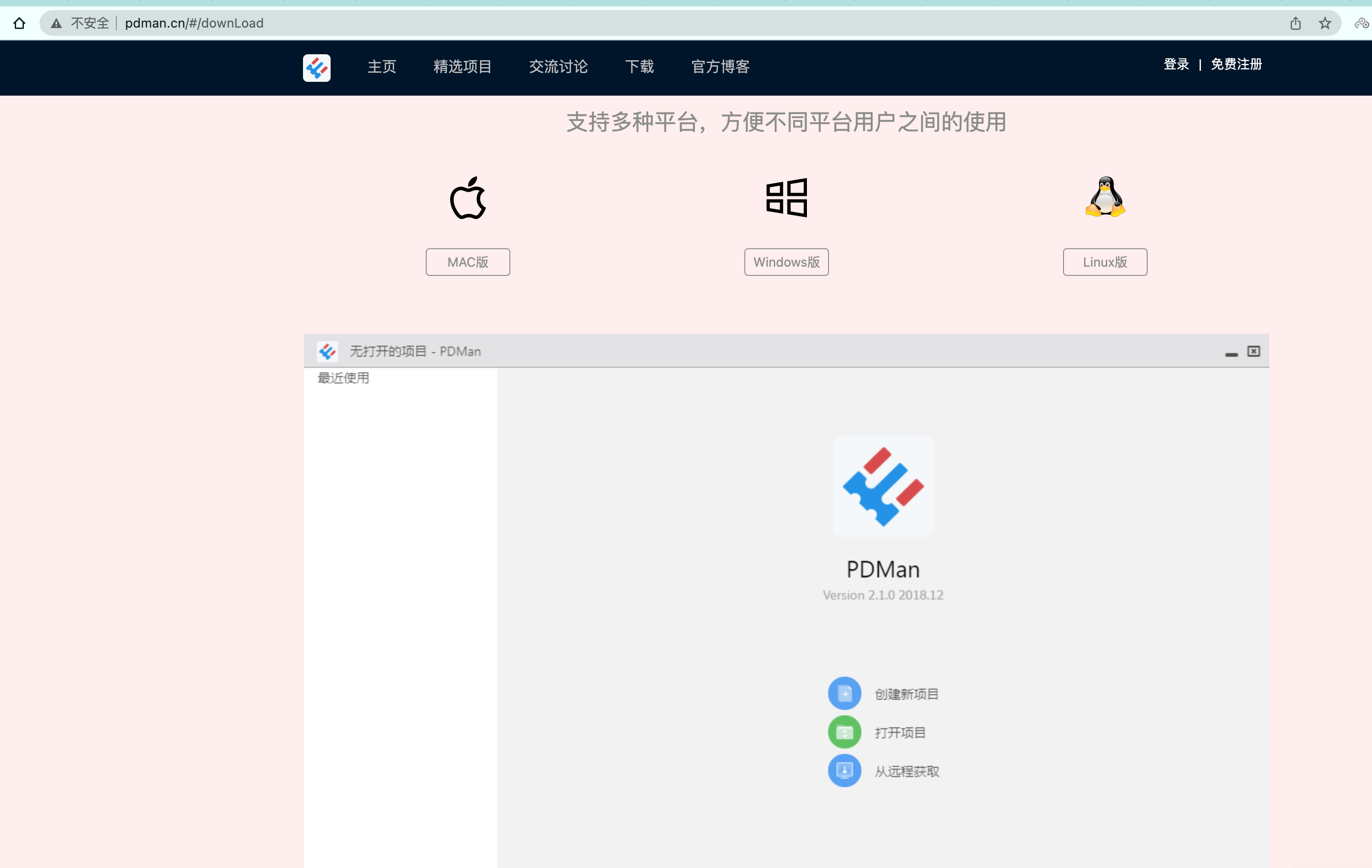Click the Apple logo icon

click(x=468, y=198)
